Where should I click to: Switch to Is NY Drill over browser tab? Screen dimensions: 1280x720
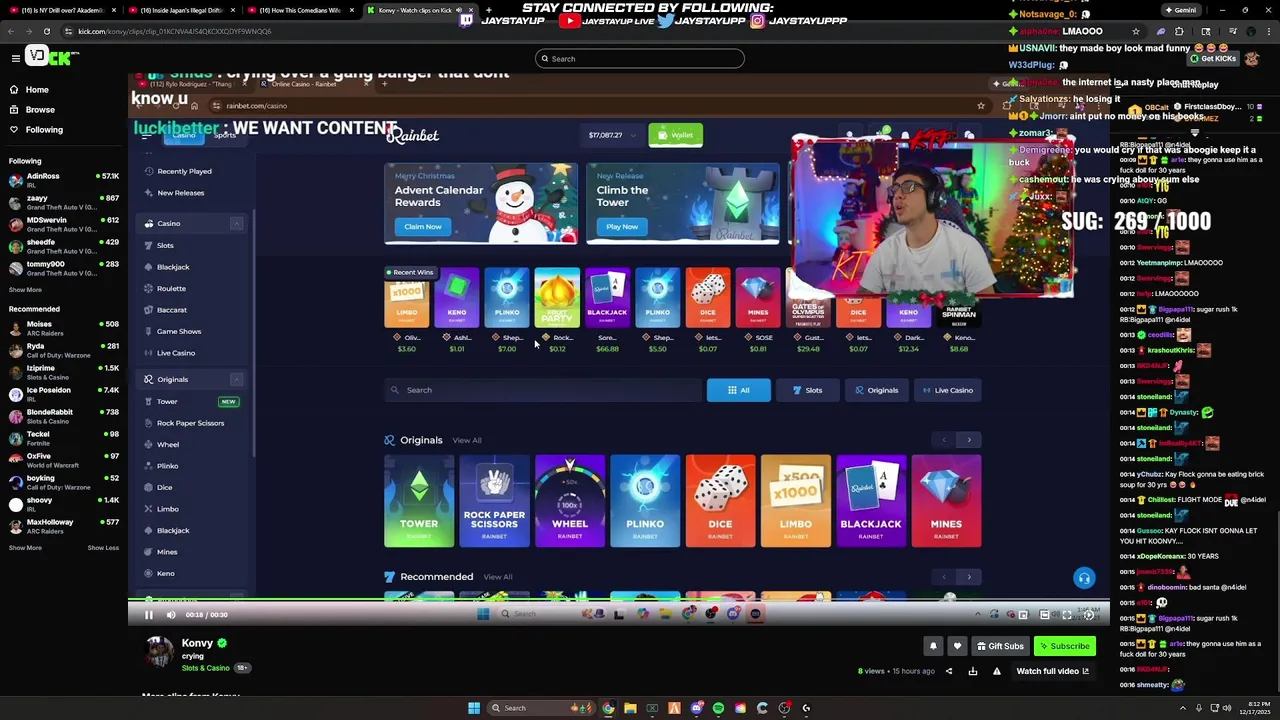tap(62, 10)
